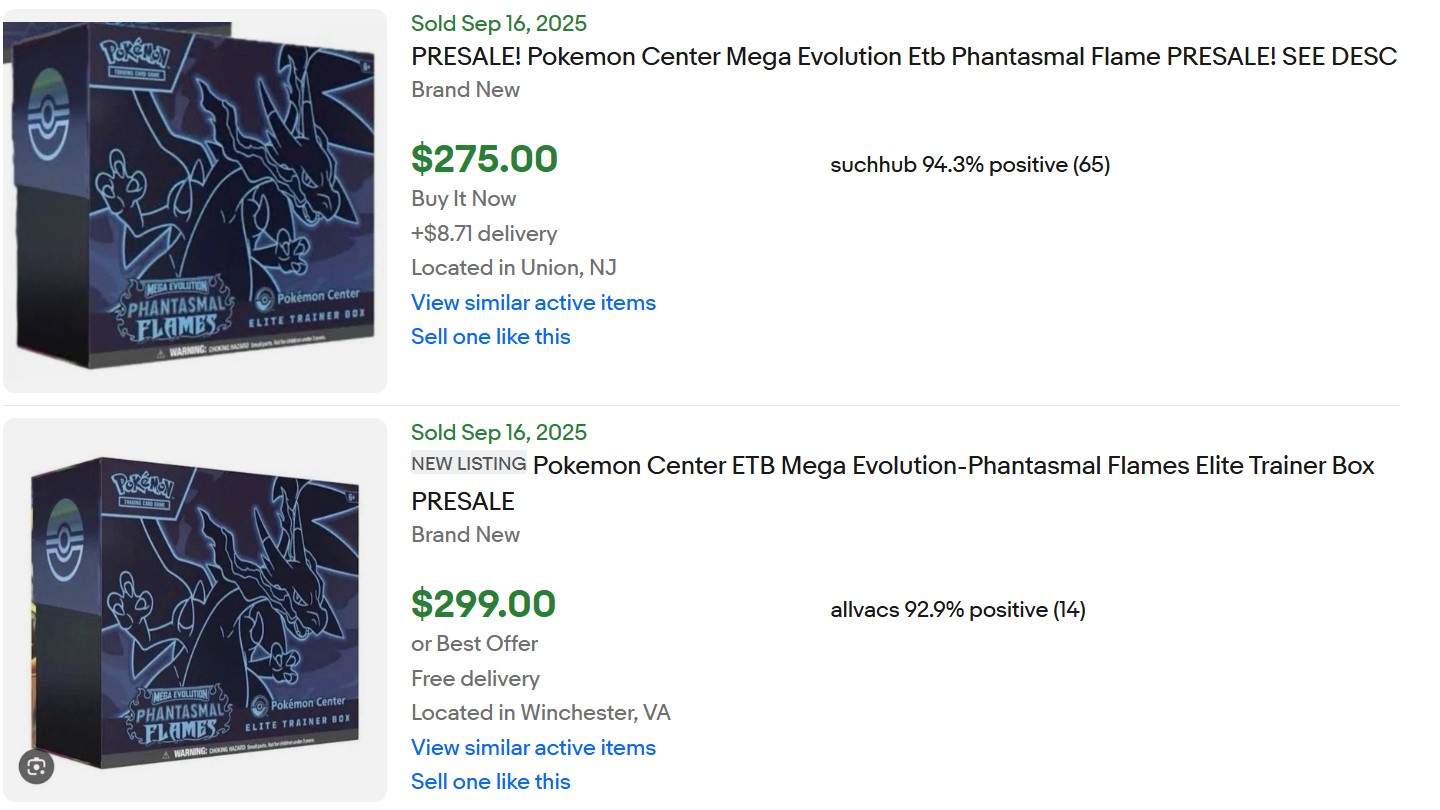Click the $299.00 price
1440x810 pixels.
(x=483, y=604)
